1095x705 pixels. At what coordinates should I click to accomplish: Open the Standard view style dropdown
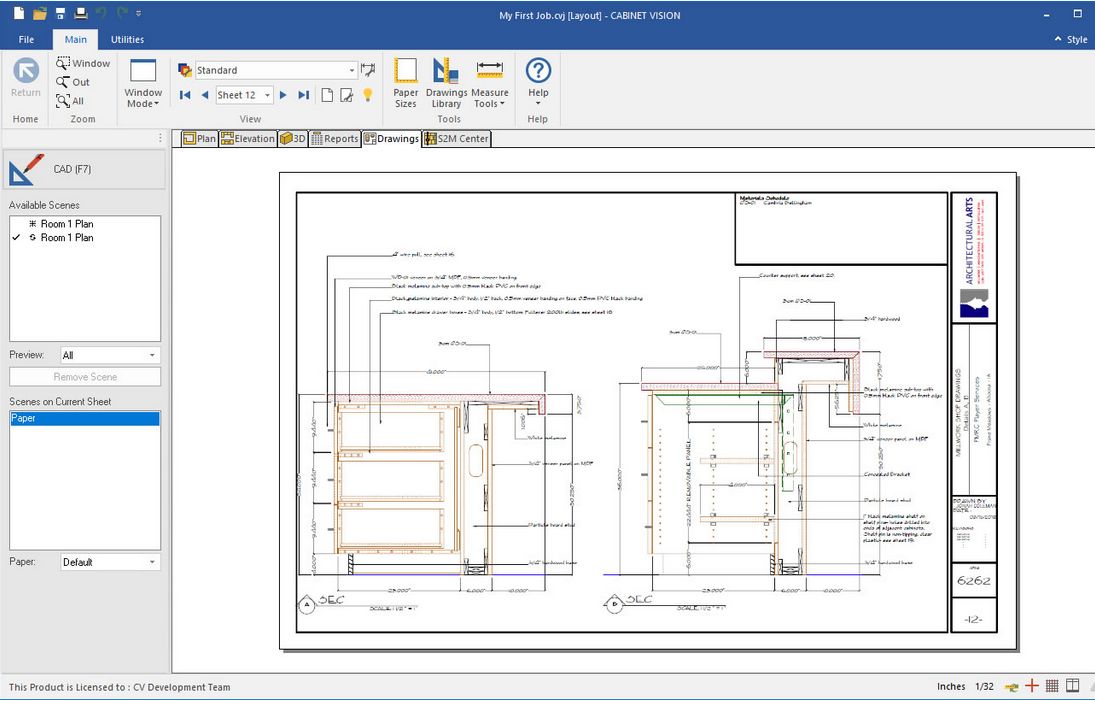[x=352, y=69]
